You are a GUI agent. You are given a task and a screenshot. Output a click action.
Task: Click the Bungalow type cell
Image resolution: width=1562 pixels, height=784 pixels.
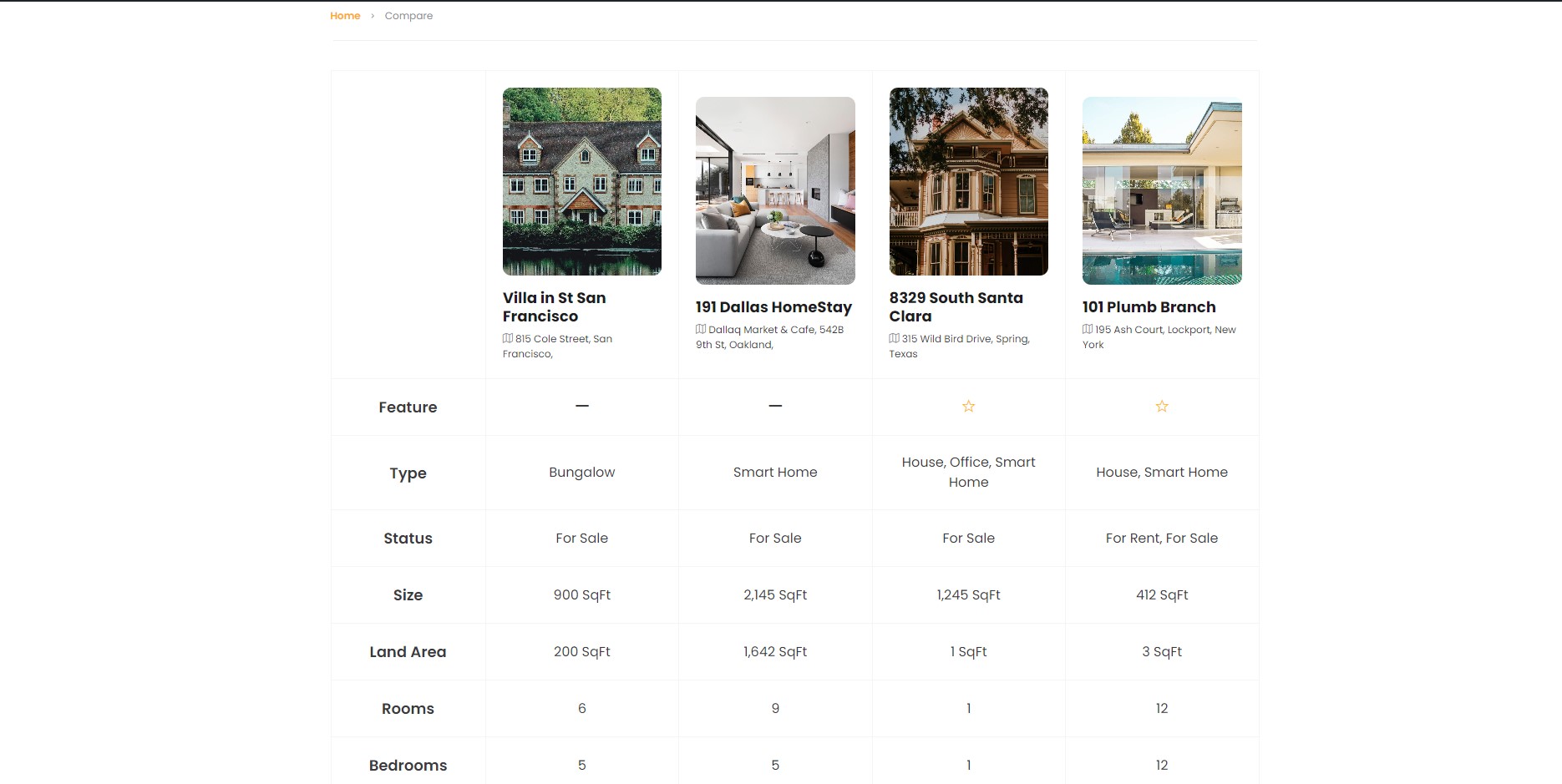(582, 473)
